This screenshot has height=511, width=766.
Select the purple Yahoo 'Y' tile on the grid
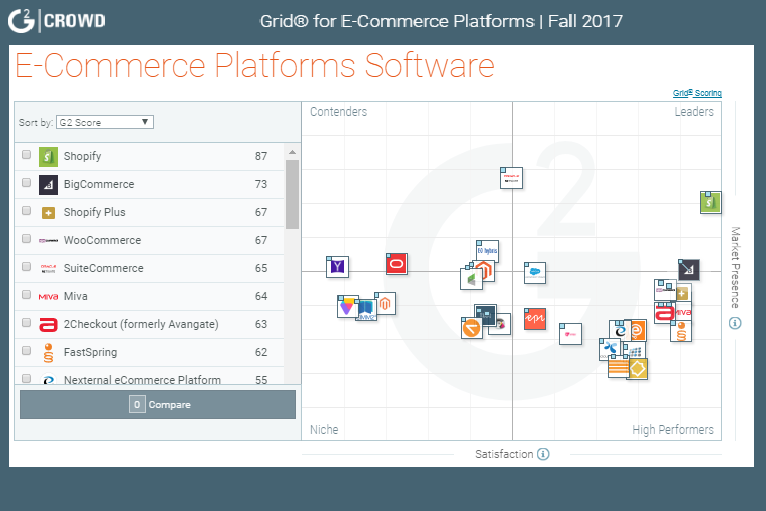pyautogui.click(x=337, y=267)
